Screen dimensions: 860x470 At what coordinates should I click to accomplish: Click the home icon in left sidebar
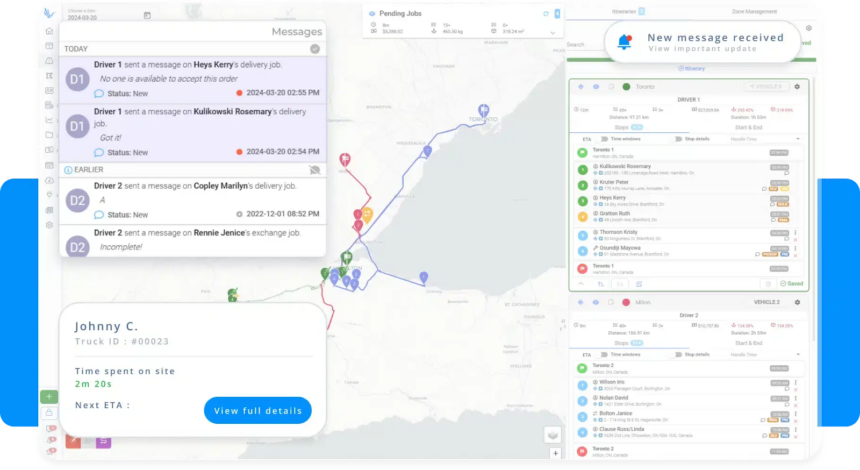point(49,31)
